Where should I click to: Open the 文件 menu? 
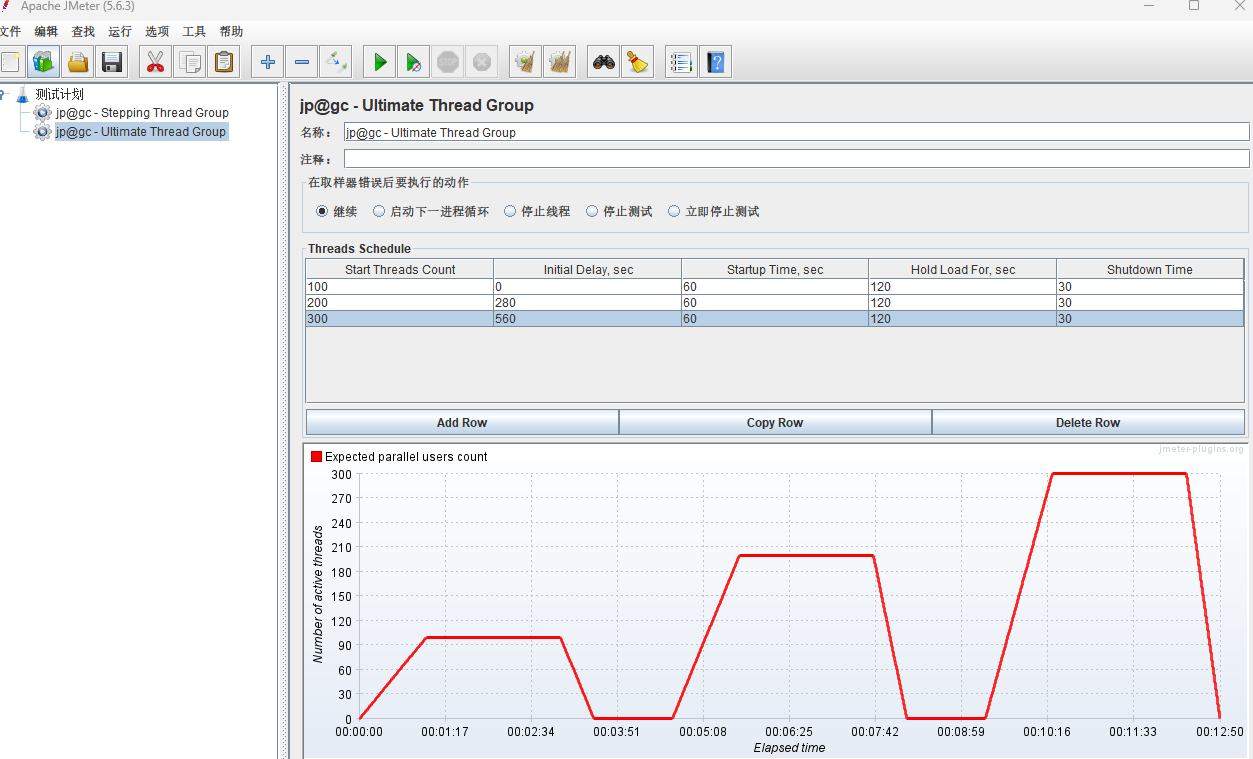tap(9, 31)
